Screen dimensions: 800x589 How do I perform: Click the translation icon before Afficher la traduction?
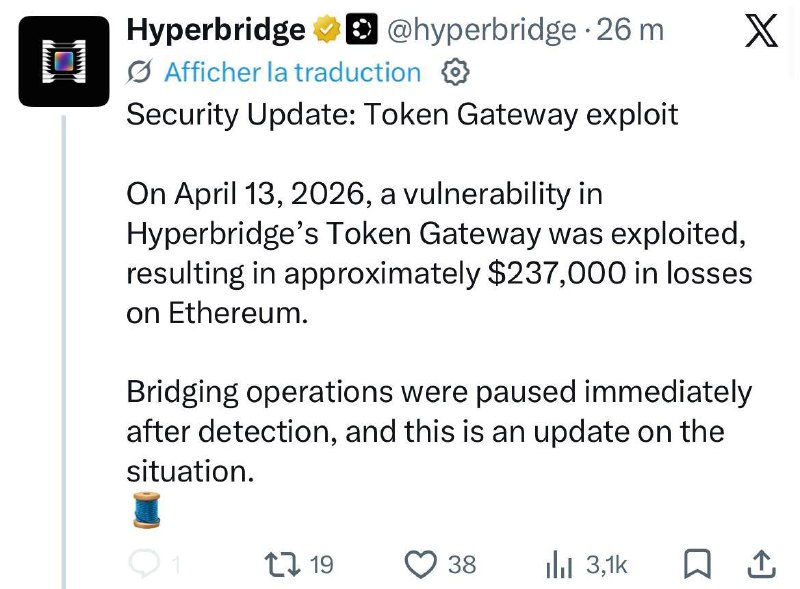(141, 72)
